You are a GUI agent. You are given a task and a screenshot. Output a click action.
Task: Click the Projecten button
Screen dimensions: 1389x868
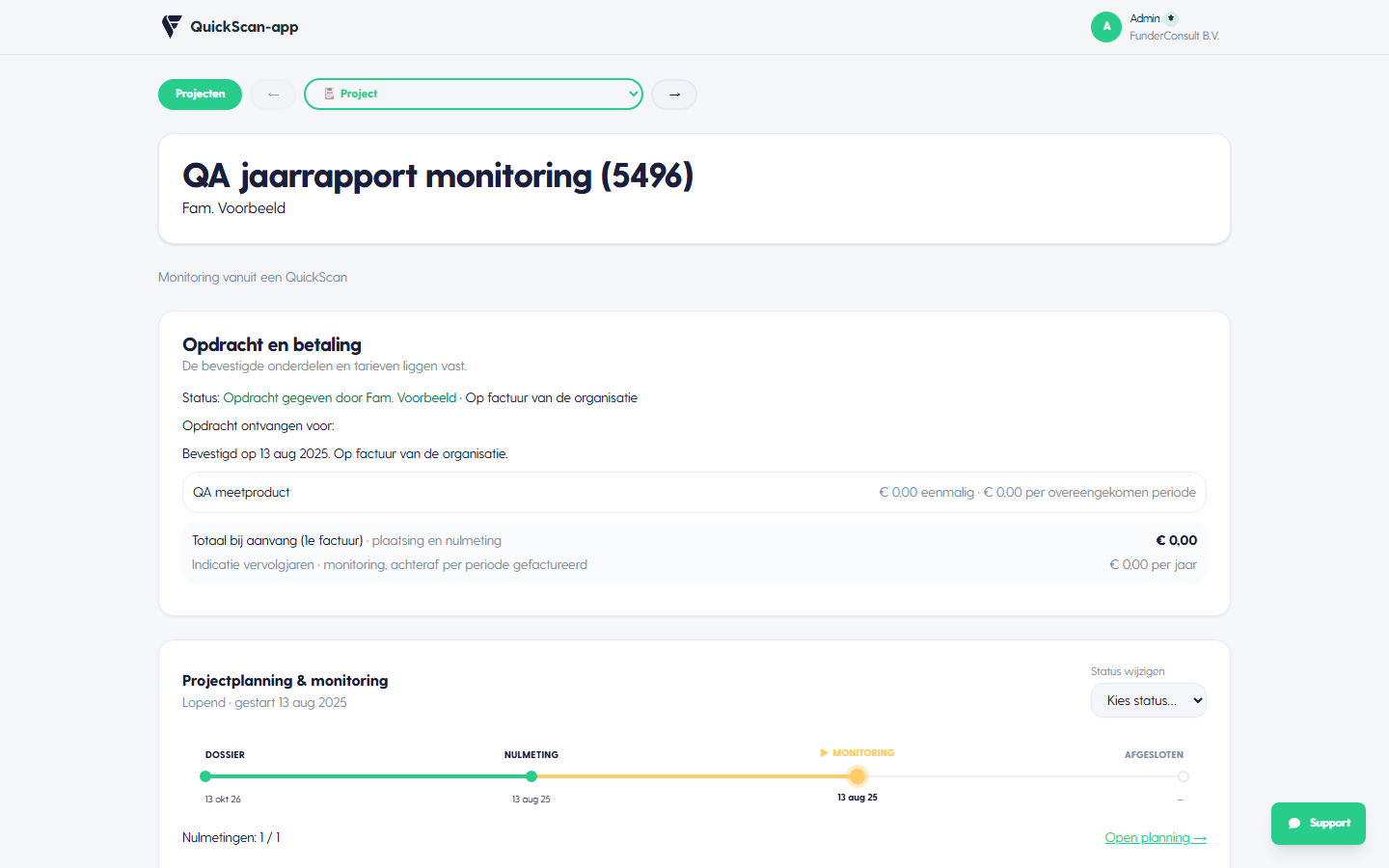pyautogui.click(x=201, y=95)
